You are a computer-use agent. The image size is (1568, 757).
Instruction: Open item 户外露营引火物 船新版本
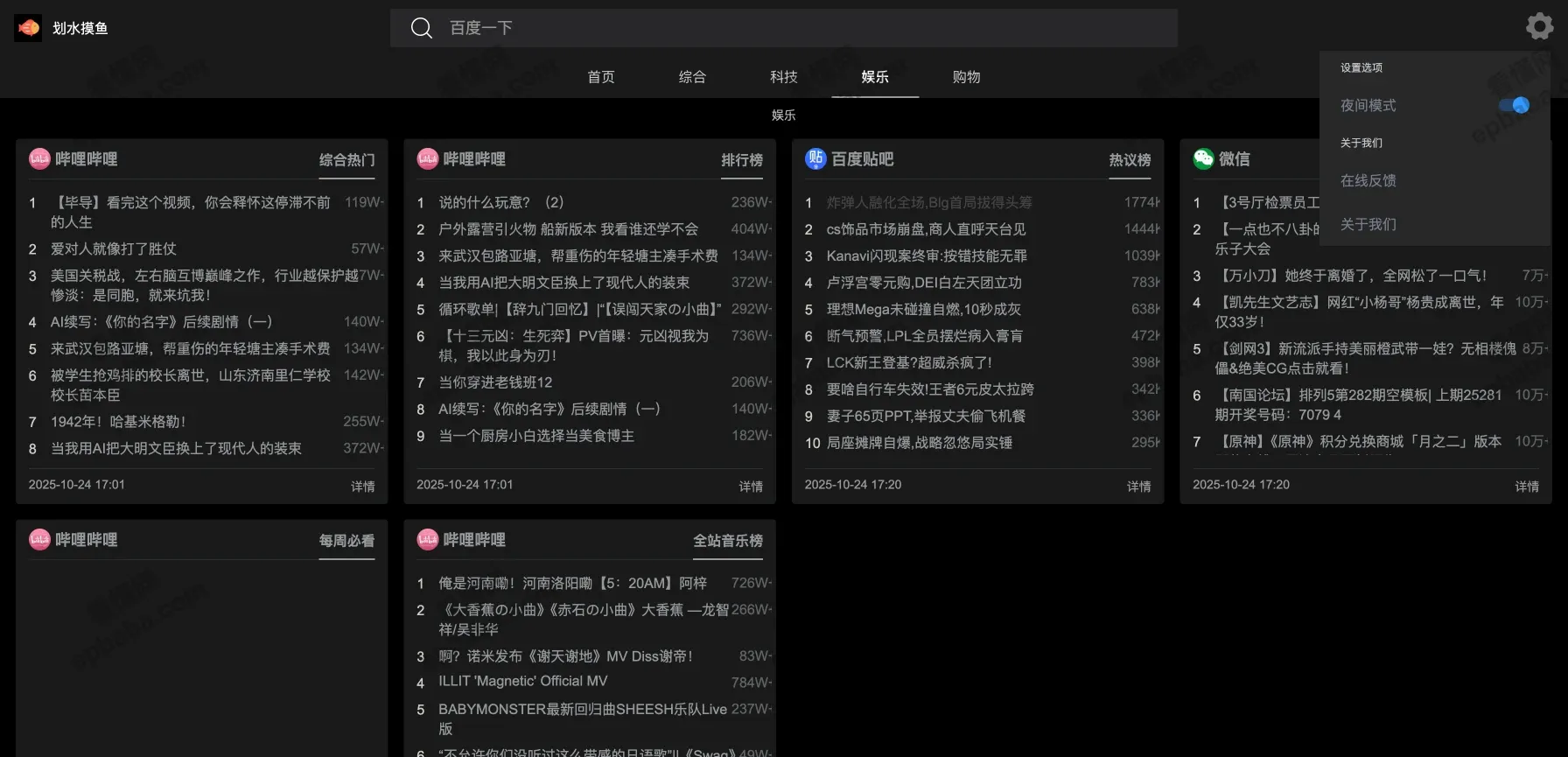[569, 228]
